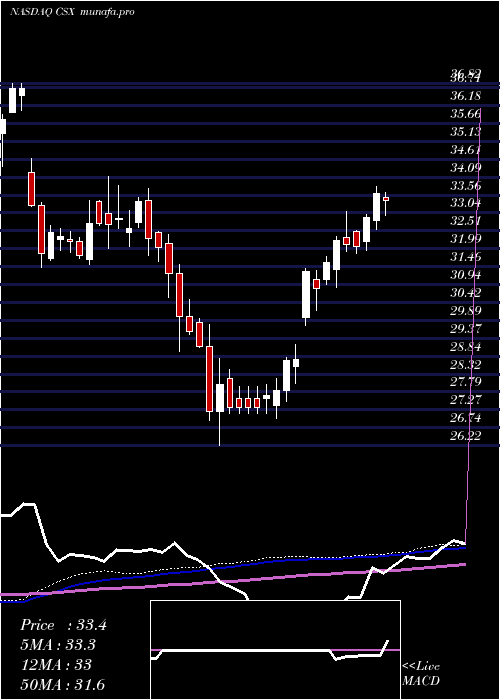Image resolution: width=500 pixels, height=700 pixels.
Task: Select the 31.99 price axis label
Action: pyautogui.click(x=465, y=239)
